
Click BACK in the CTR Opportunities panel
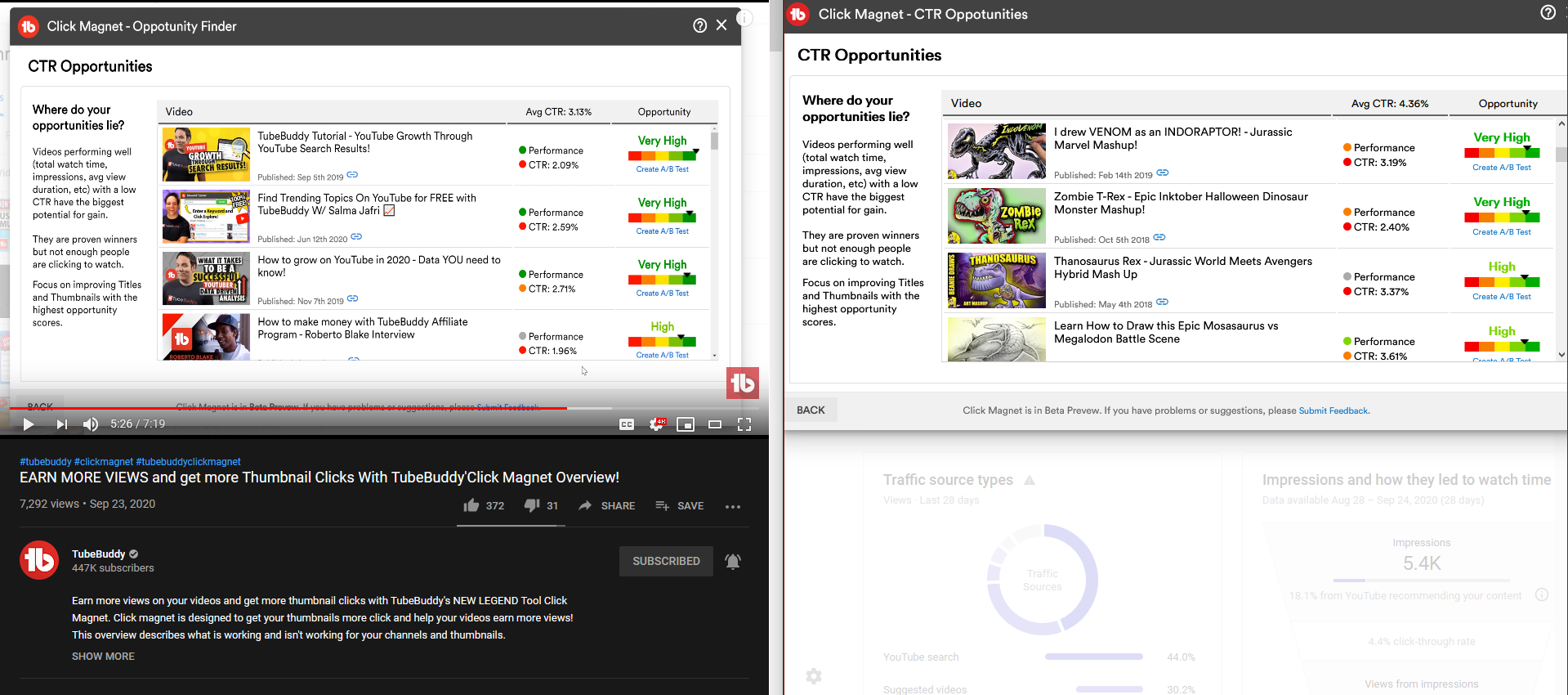(x=811, y=410)
